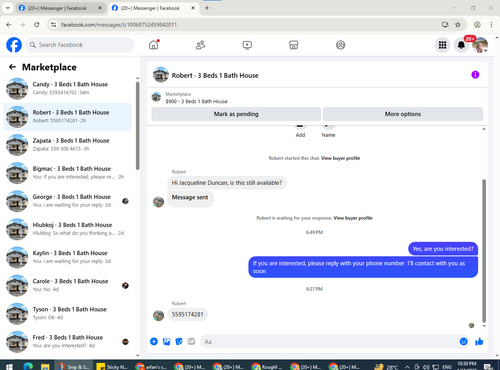Choose a sticker icon in the composer
Image resolution: width=500 pixels, height=370 pixels.
click(x=179, y=341)
